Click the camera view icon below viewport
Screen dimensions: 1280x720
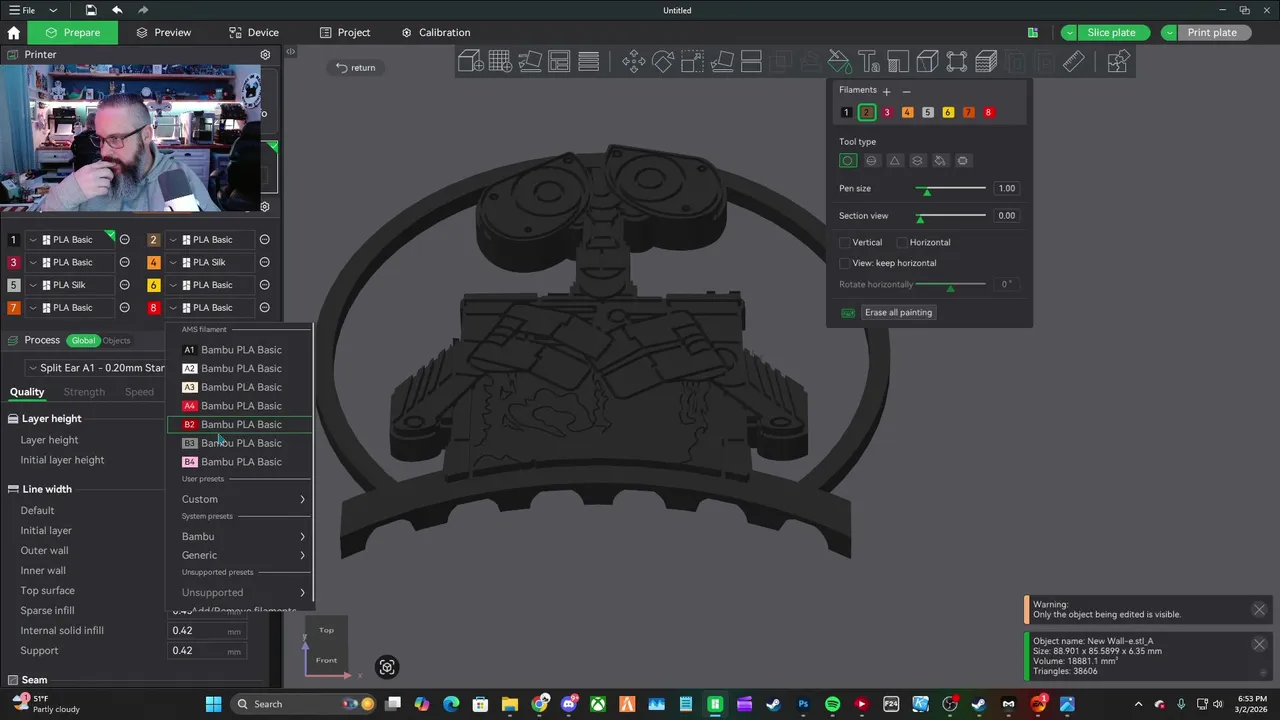tap(387, 667)
